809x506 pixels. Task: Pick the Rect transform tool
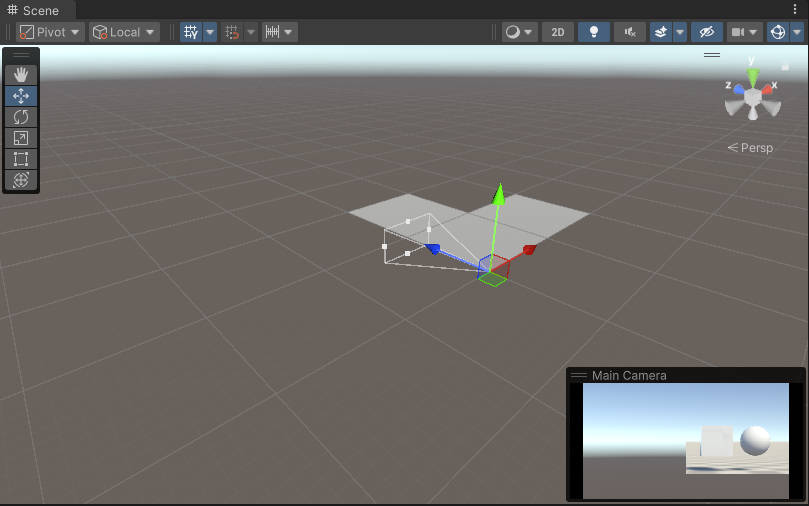(x=21, y=159)
